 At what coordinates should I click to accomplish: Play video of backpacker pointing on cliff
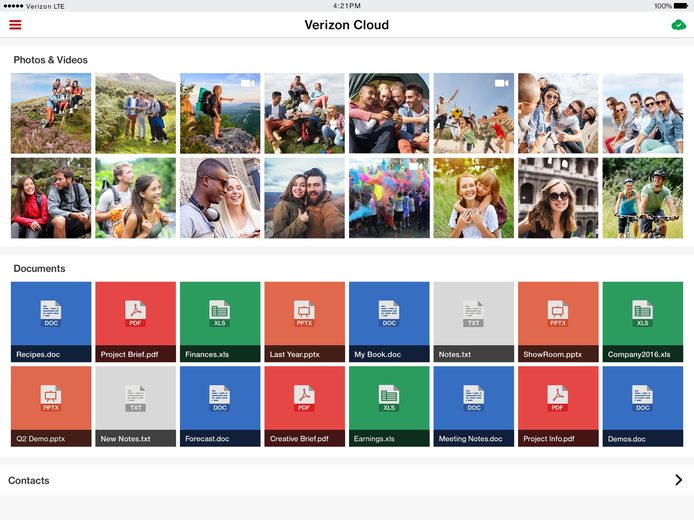tap(220, 113)
